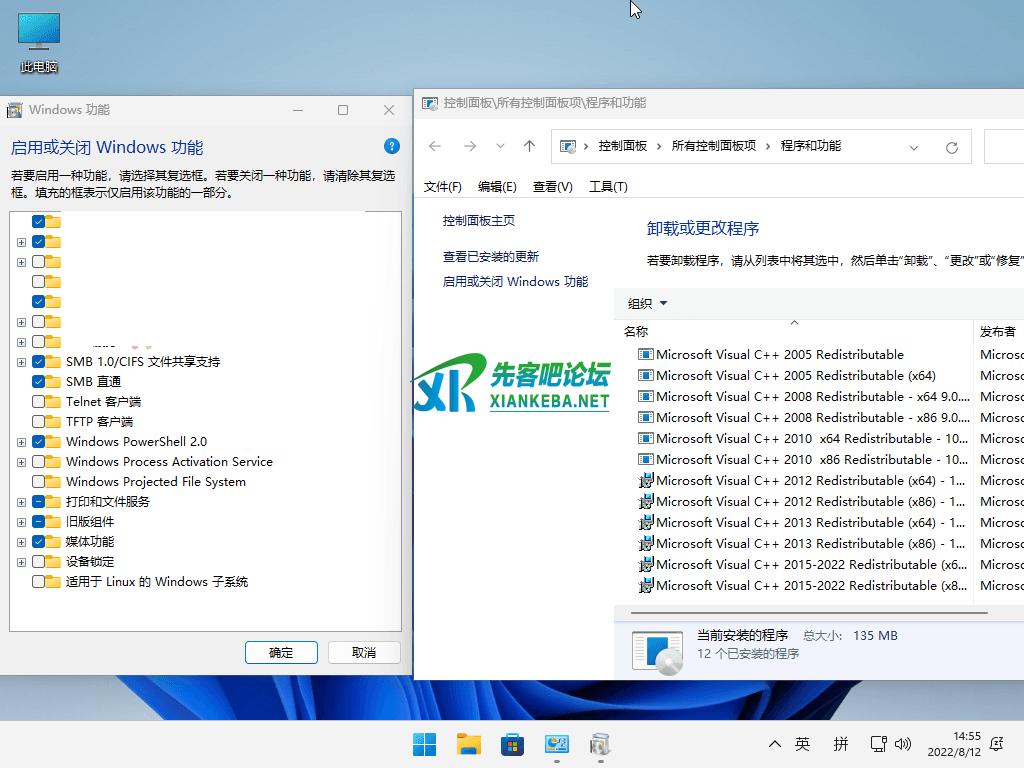
Task: Open the 组织 dropdown
Action: click(646, 304)
